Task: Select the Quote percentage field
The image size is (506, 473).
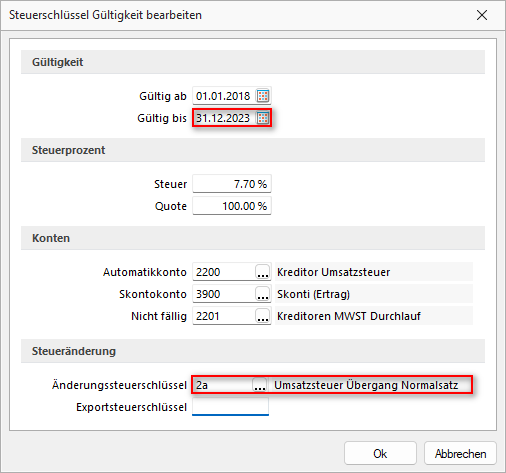Action: (232, 206)
